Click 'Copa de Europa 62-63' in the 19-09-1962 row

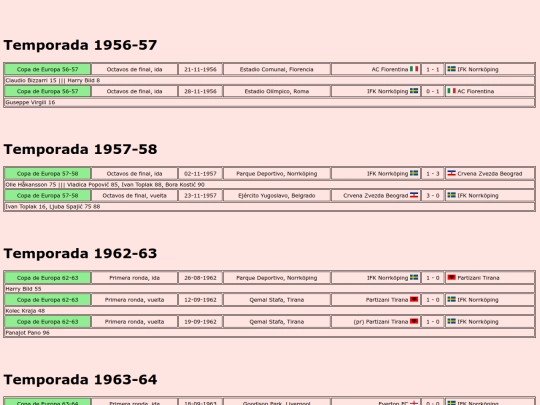[x=48, y=322]
